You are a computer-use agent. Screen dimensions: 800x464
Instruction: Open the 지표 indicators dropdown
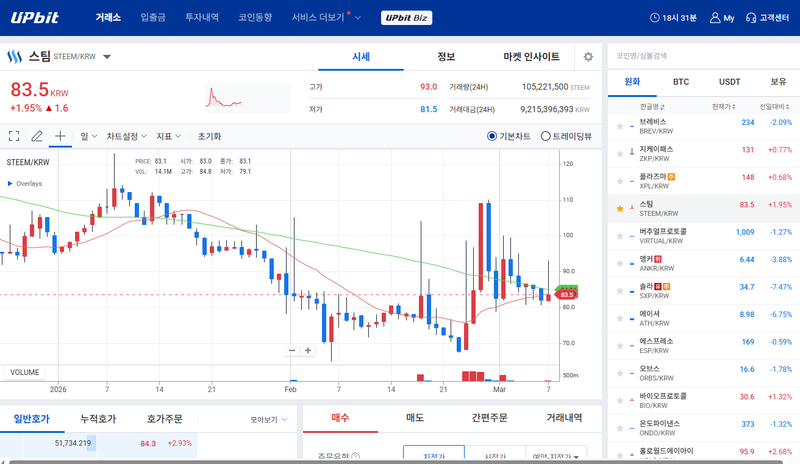point(168,136)
